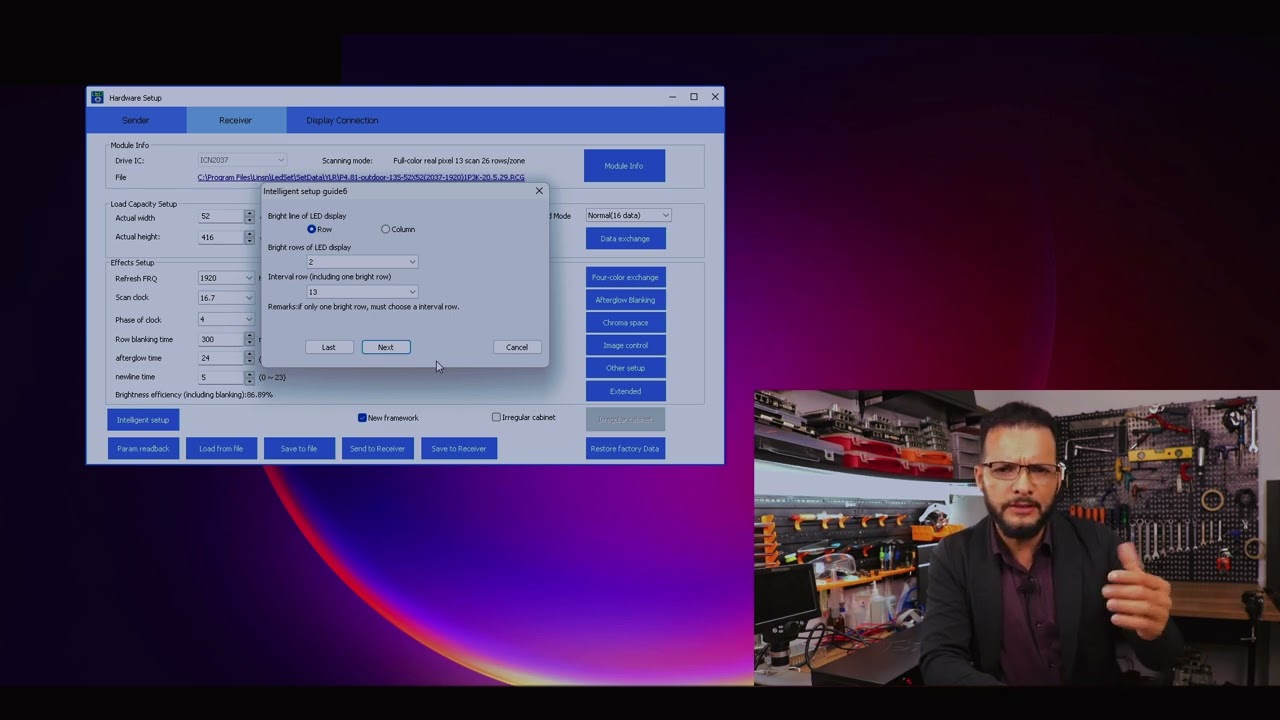Click the Save to Receiver button
1280x720 pixels.
[x=459, y=448]
